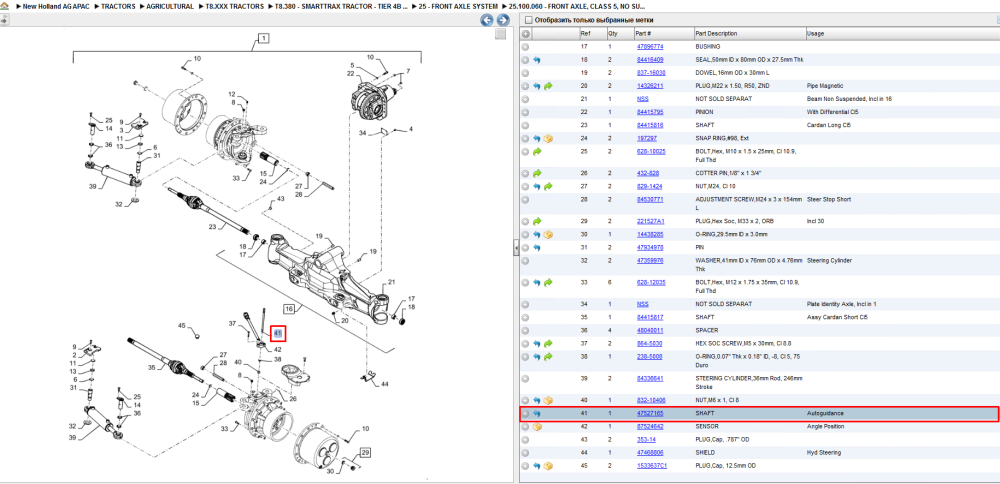Click green arrow for Ref 29 plug
Viewport: 1000px width, 484px height.
[x=536, y=221]
